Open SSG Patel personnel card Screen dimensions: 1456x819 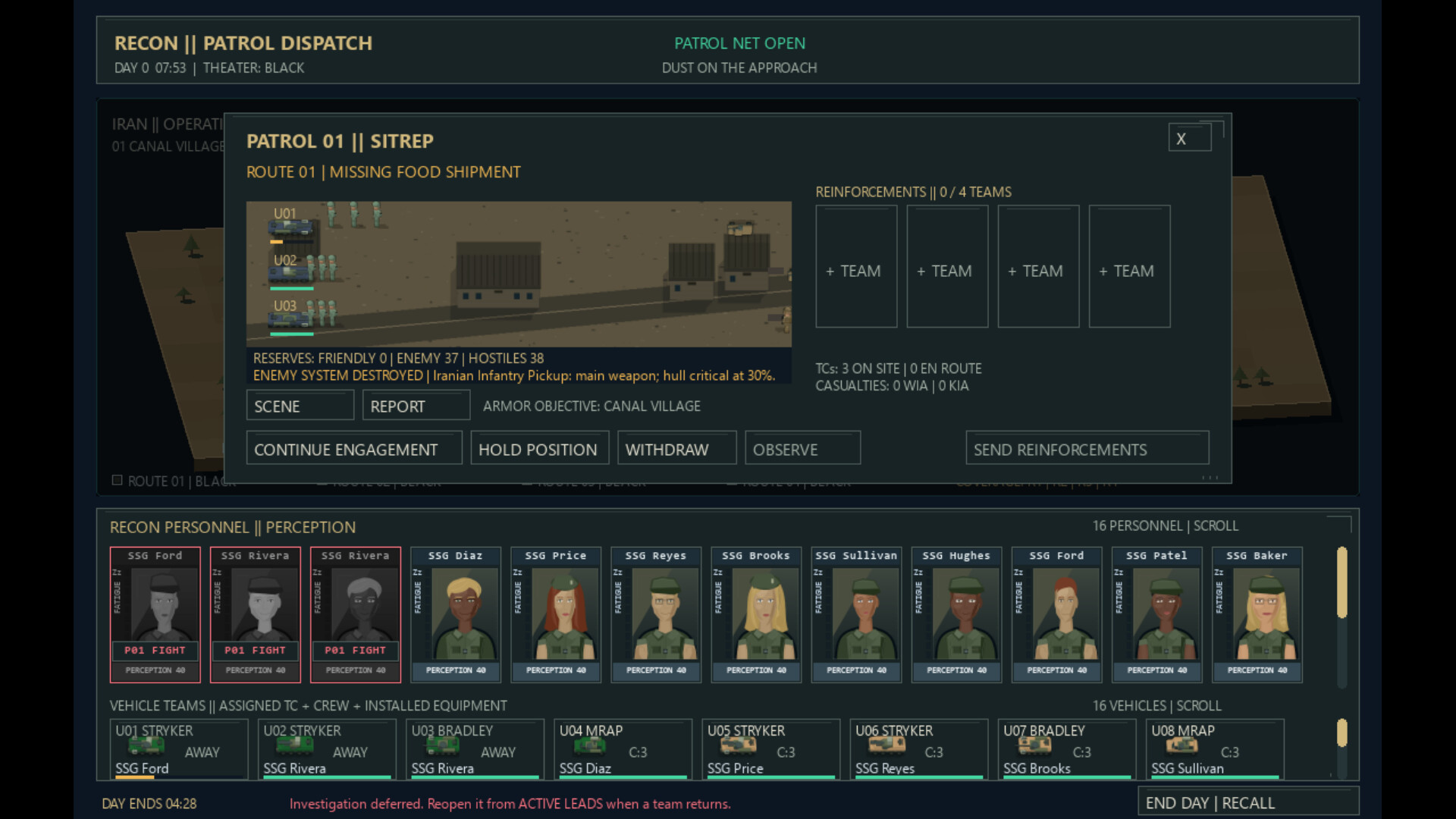(1156, 614)
